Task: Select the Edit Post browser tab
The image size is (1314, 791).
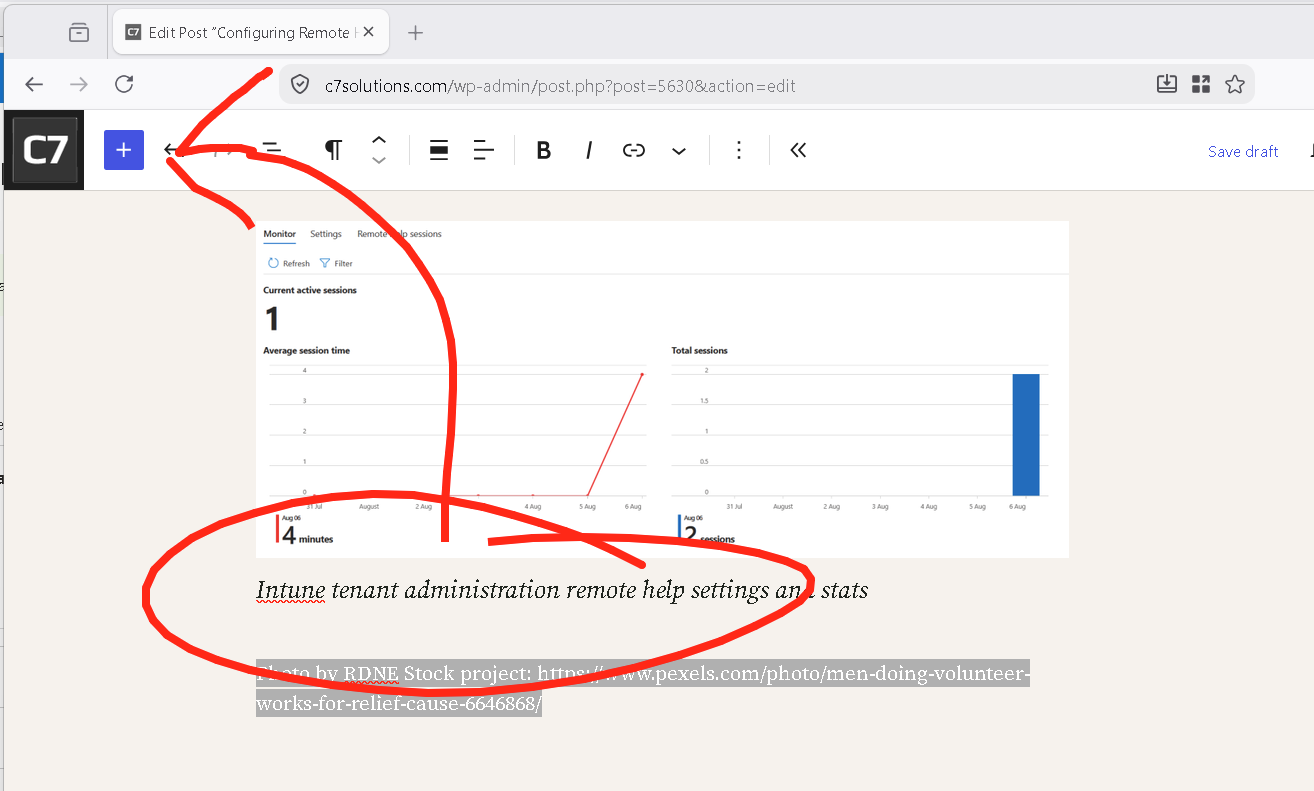Action: (250, 33)
